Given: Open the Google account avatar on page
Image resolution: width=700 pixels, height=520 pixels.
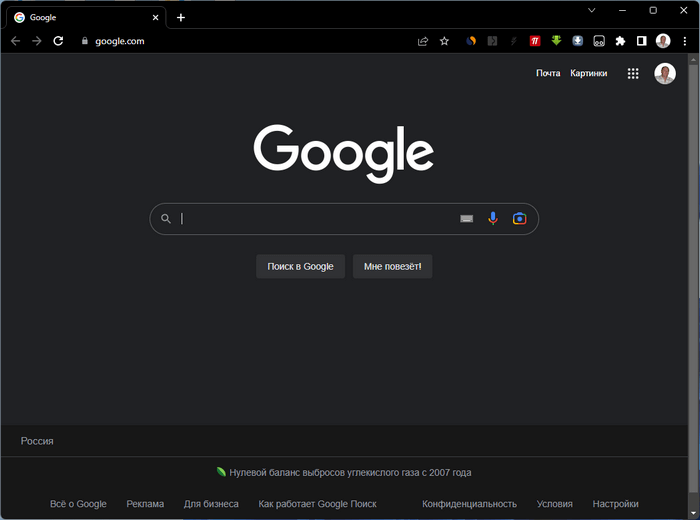Looking at the screenshot, I should point(665,74).
